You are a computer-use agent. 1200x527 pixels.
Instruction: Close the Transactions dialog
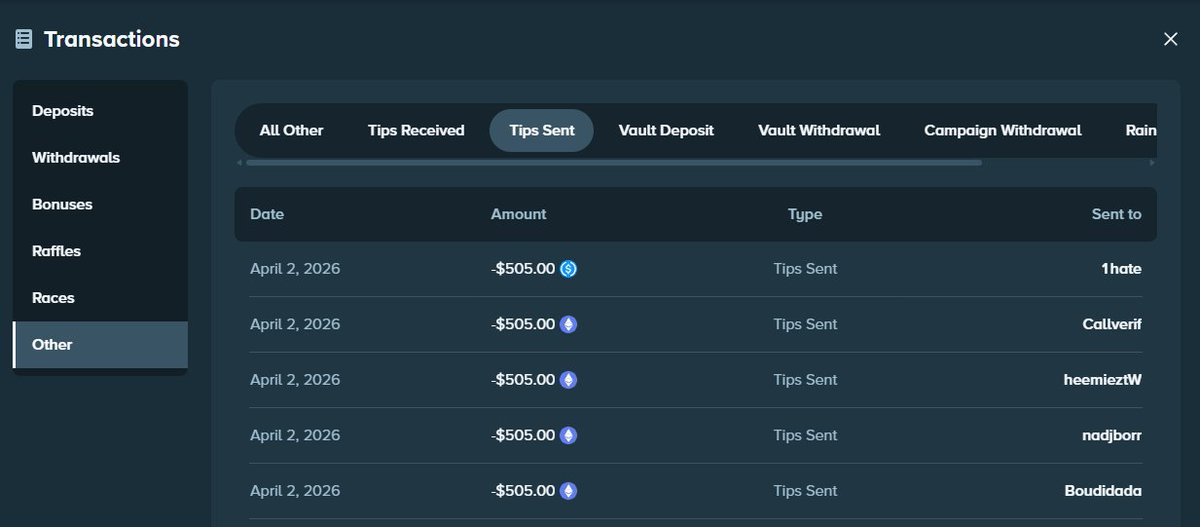click(x=1170, y=39)
